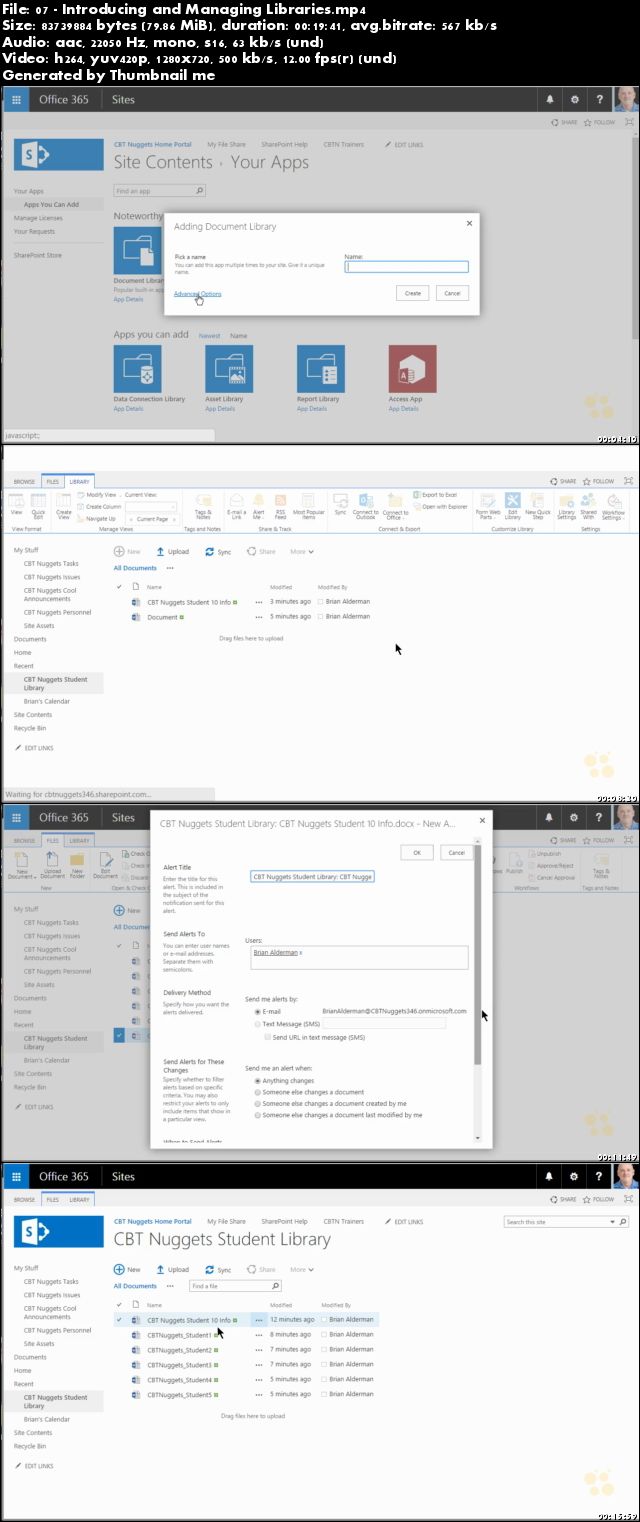Click the Name field in Adding Document Library
The height and width of the screenshot is (1522, 640).
coord(406,267)
